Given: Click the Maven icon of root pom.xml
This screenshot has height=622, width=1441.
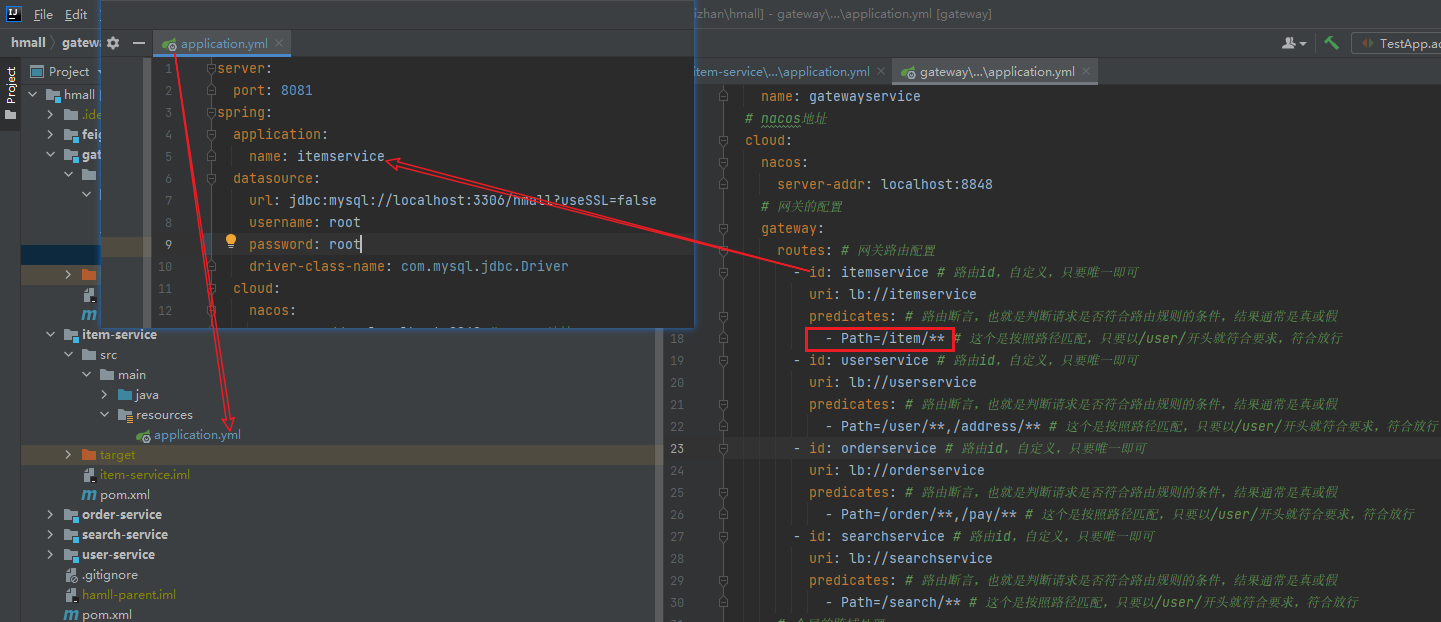Looking at the screenshot, I should pyautogui.click(x=71, y=615).
